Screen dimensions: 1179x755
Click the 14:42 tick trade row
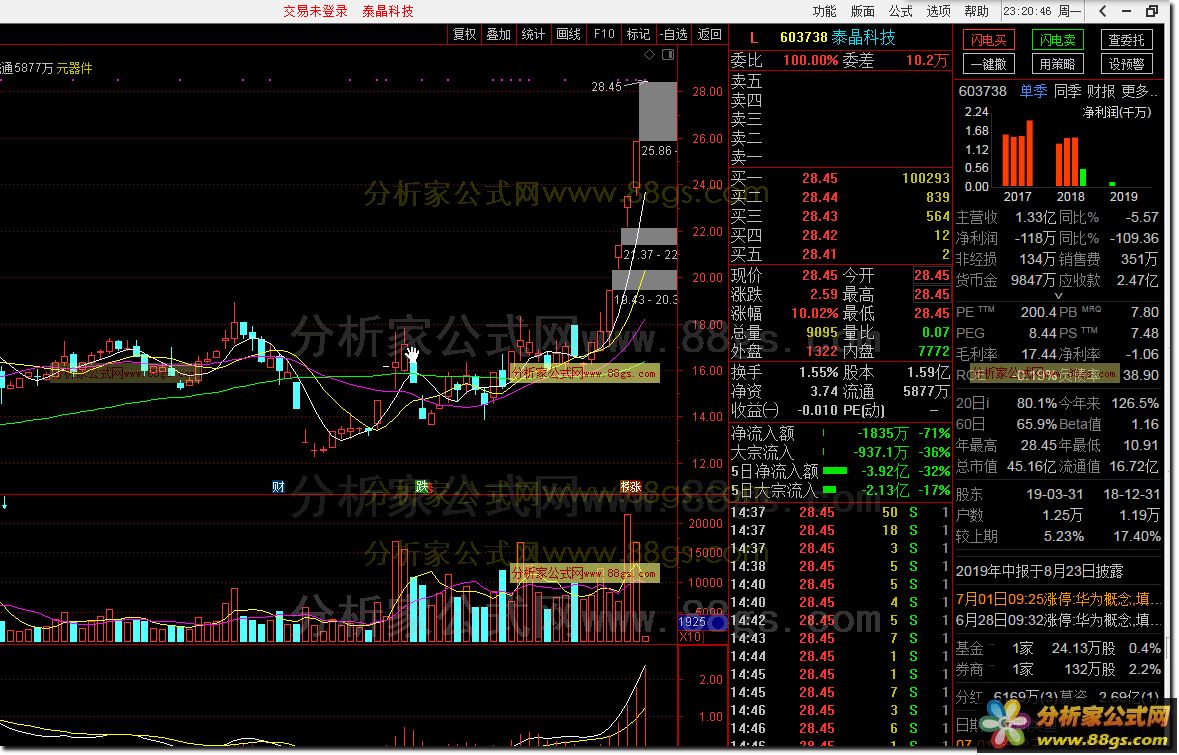pos(840,620)
